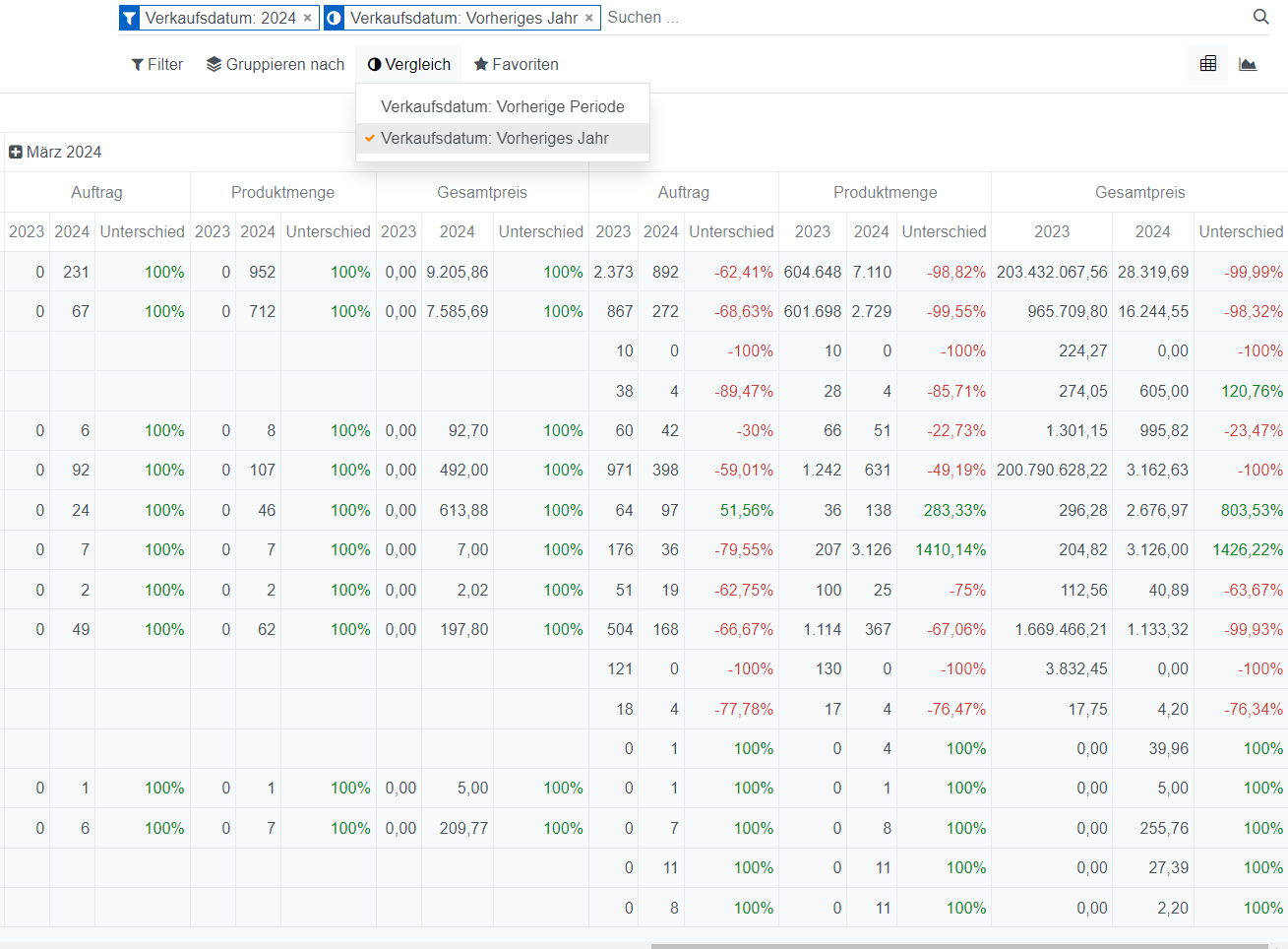
Task: Click the search magnifier icon
Action: [x=1260, y=17]
